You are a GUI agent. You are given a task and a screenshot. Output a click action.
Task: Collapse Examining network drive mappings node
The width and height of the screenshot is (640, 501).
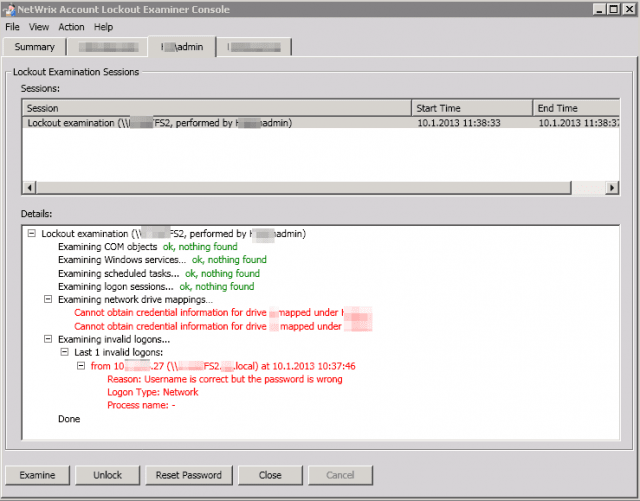(48, 299)
